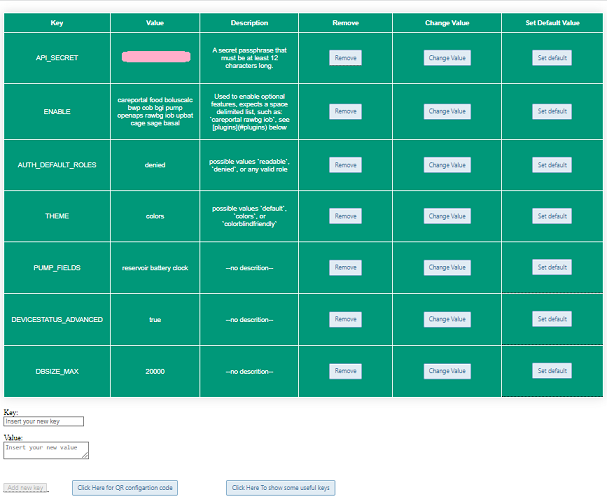
Task: Show some useful keys
Action: point(281,488)
